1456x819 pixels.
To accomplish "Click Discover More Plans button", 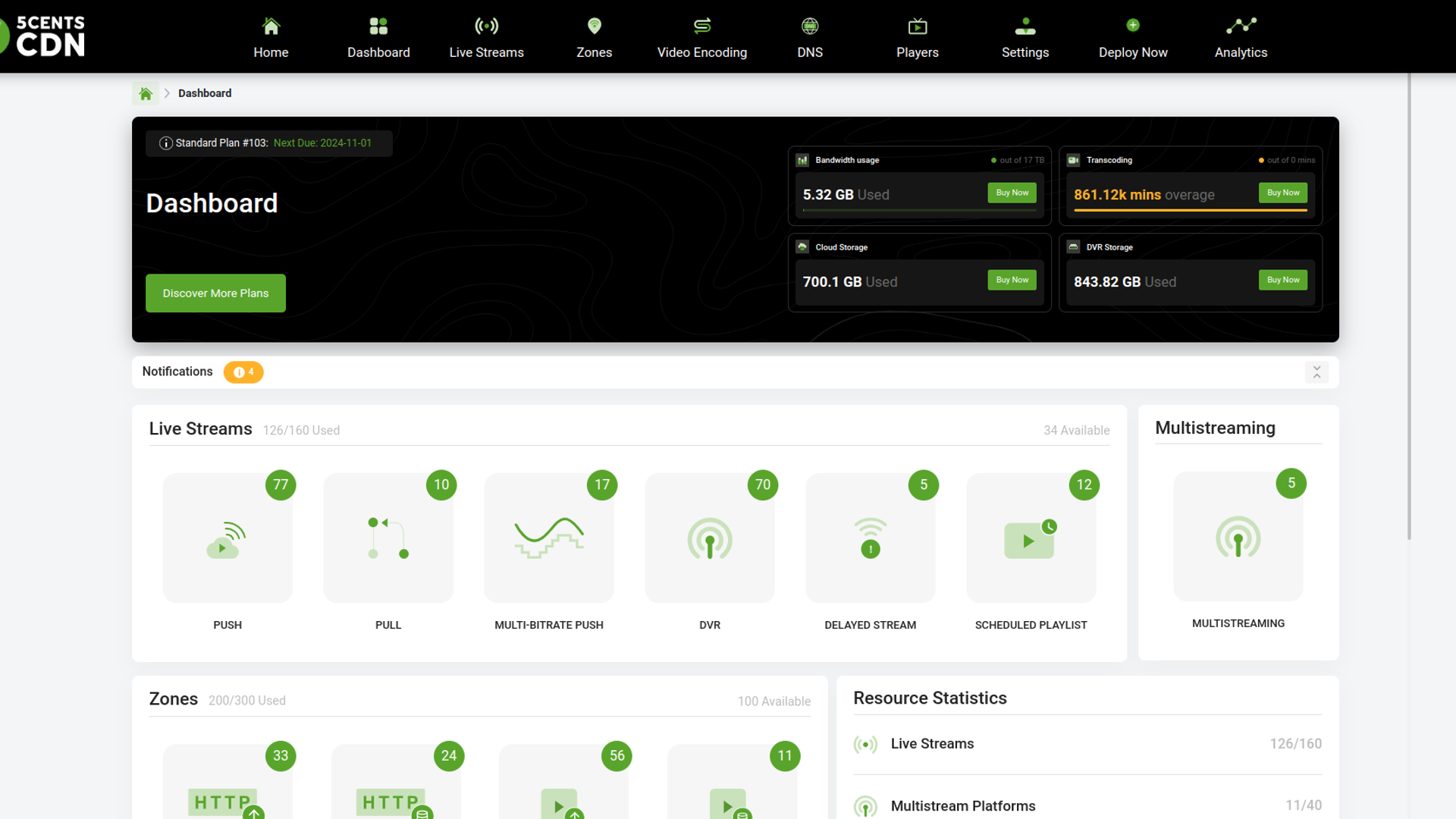I will (x=215, y=293).
